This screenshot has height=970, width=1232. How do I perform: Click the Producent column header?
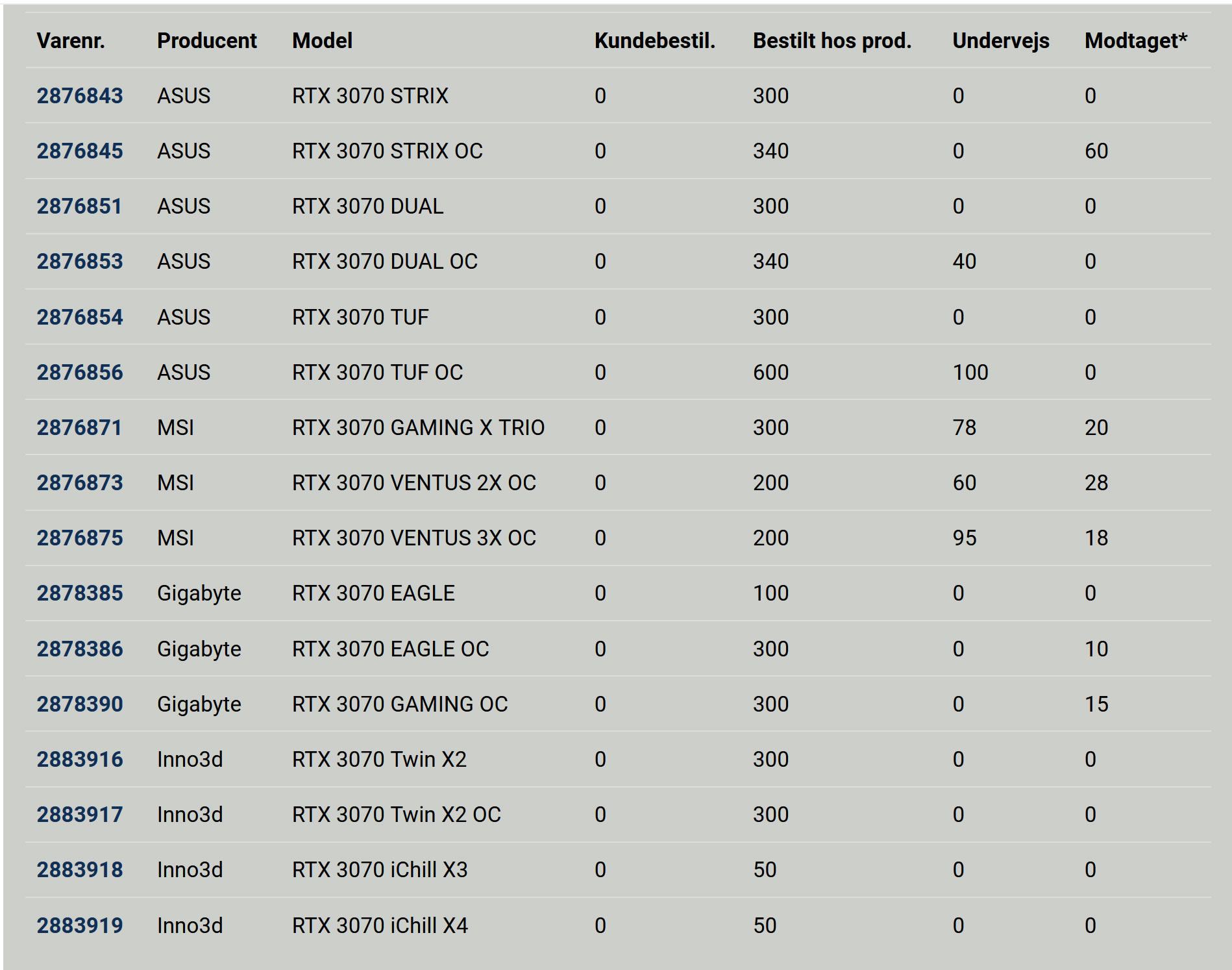[x=206, y=41]
